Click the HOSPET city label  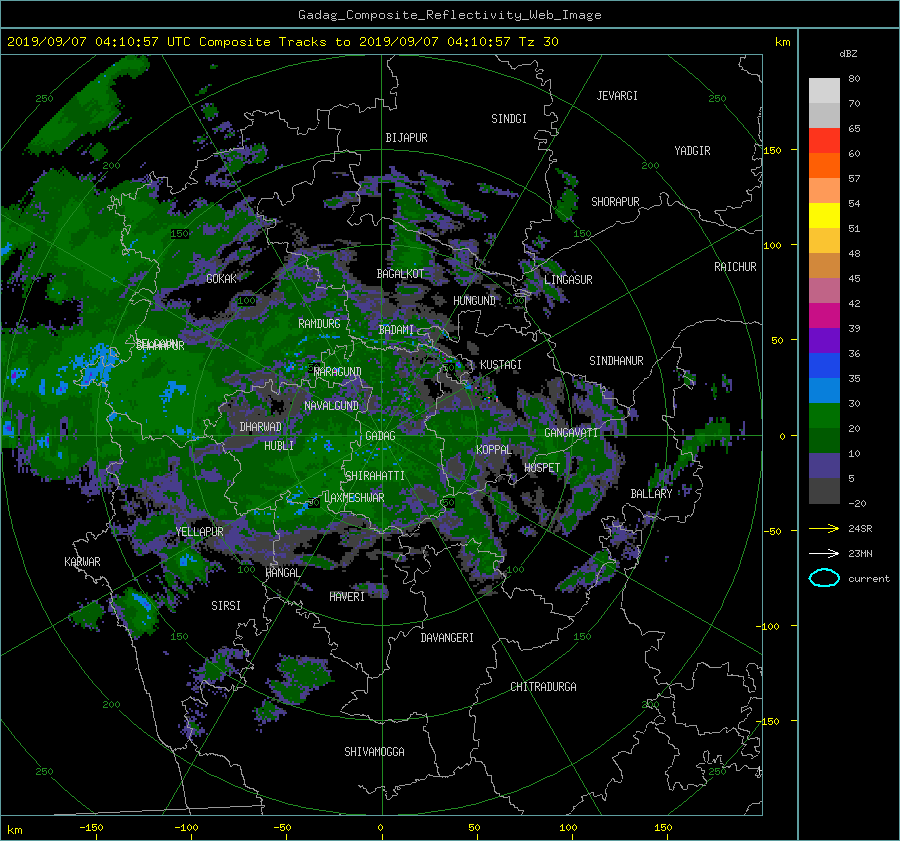542,468
